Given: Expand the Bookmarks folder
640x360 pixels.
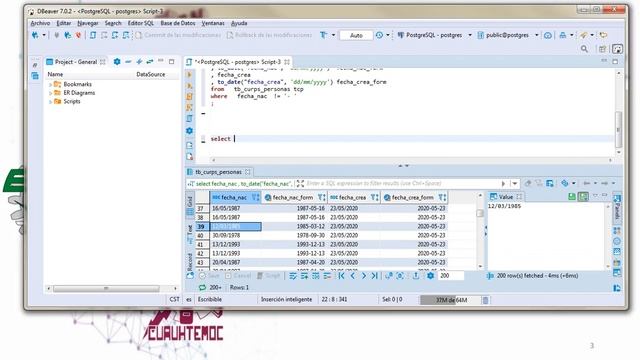Looking at the screenshot, I should coord(50,84).
